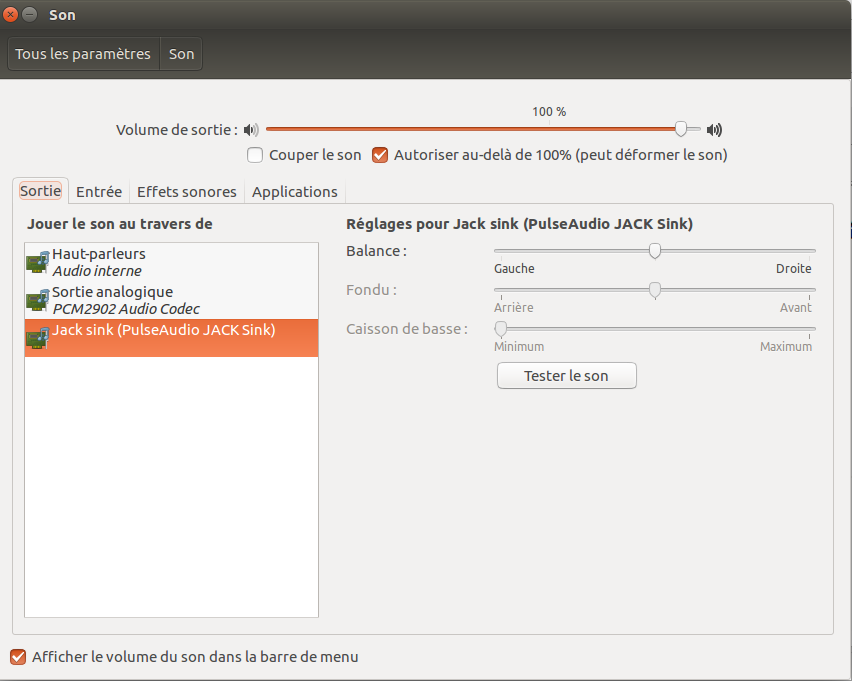
Task: Click the Avant fade label
Action: [x=795, y=308]
